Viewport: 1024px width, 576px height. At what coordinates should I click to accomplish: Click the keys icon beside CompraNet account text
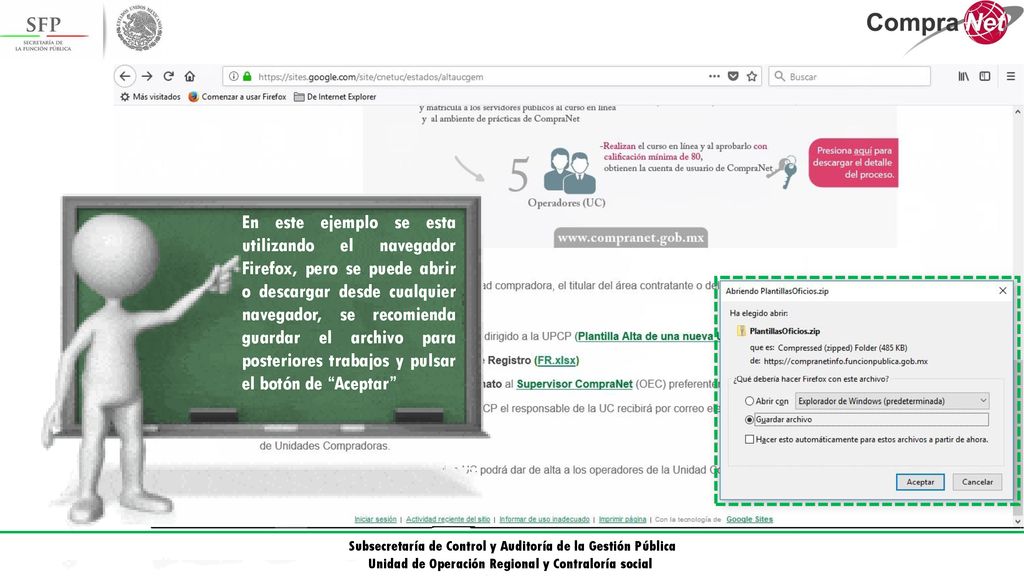tap(783, 172)
